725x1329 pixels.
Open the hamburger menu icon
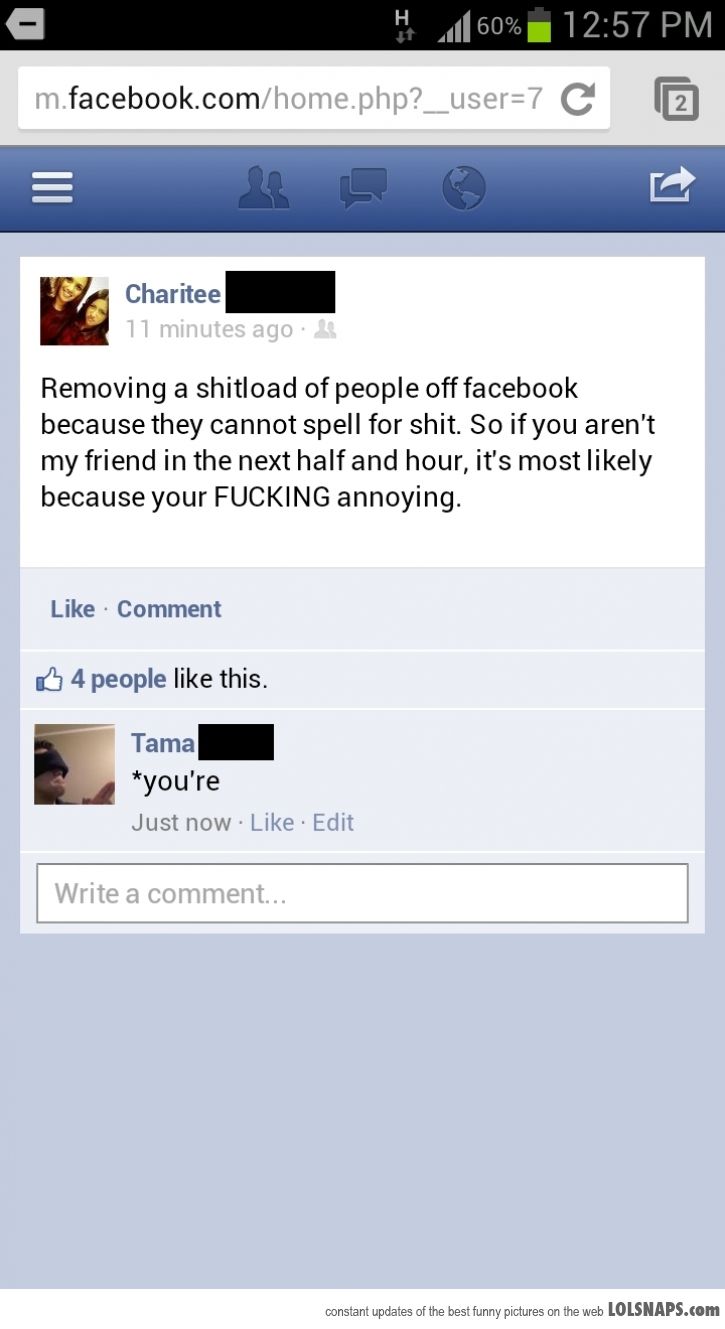[52, 188]
